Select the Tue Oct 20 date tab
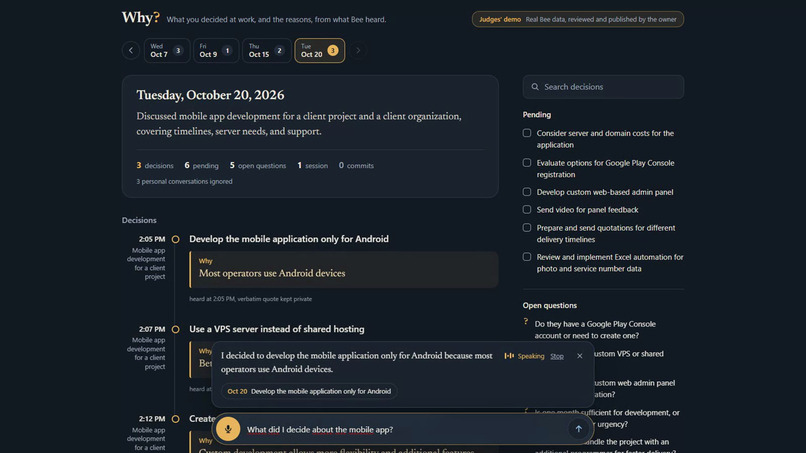Screen dimensions: 806x453 319,50
